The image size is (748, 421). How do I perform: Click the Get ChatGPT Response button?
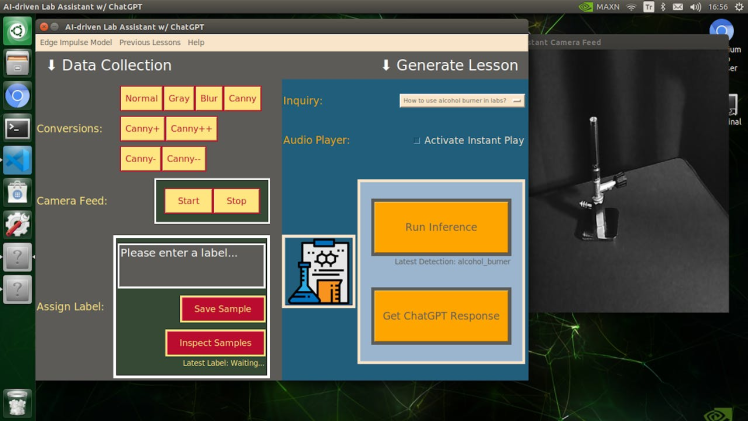pos(441,316)
